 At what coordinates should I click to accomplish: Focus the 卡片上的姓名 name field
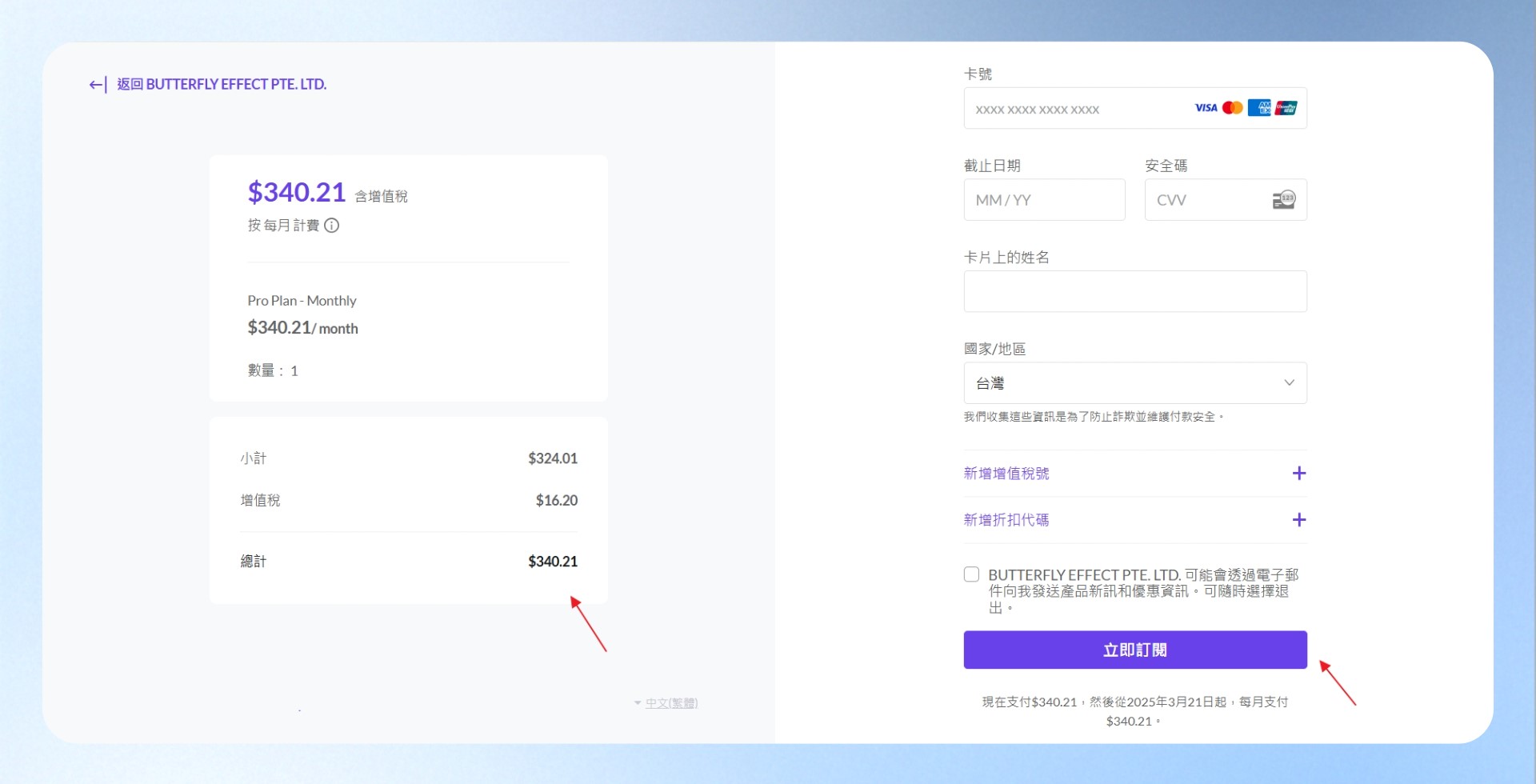[x=1135, y=291]
